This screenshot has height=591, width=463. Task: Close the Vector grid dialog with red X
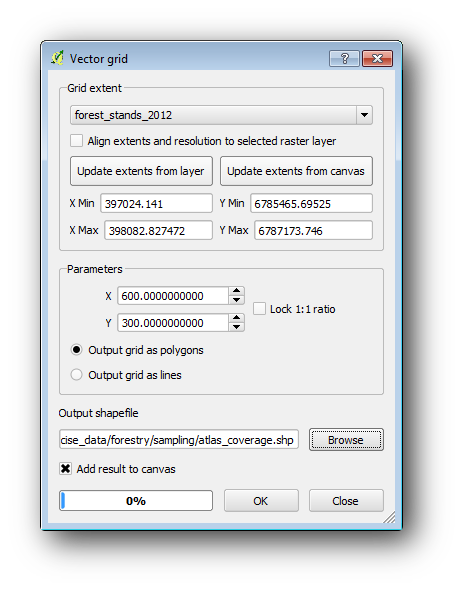click(x=377, y=58)
